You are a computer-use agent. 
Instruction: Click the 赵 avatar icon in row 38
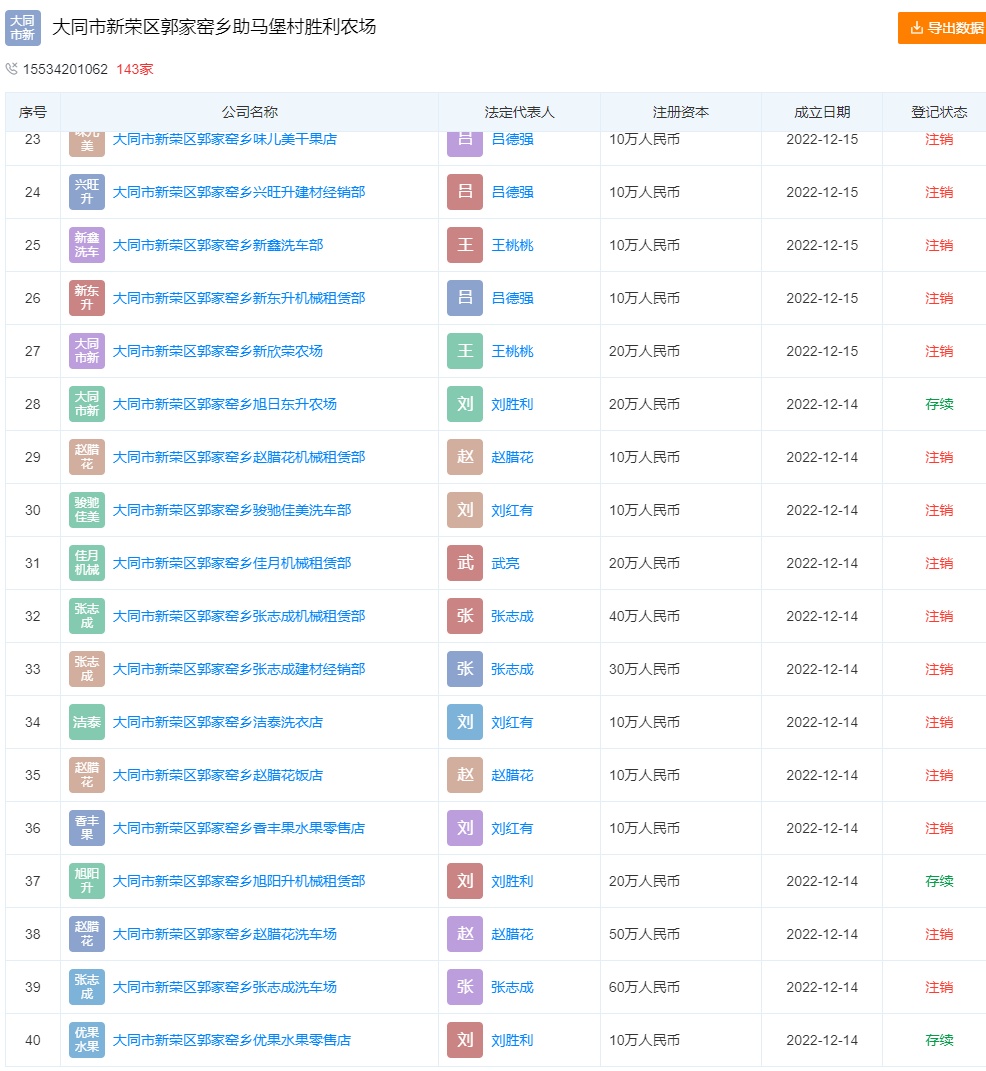[465, 934]
